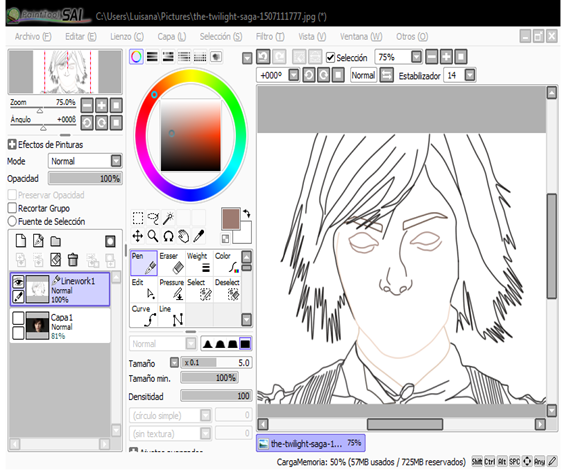Select the Rotate view tool
The width and height of the screenshot is (566, 476).
[x=169, y=236]
